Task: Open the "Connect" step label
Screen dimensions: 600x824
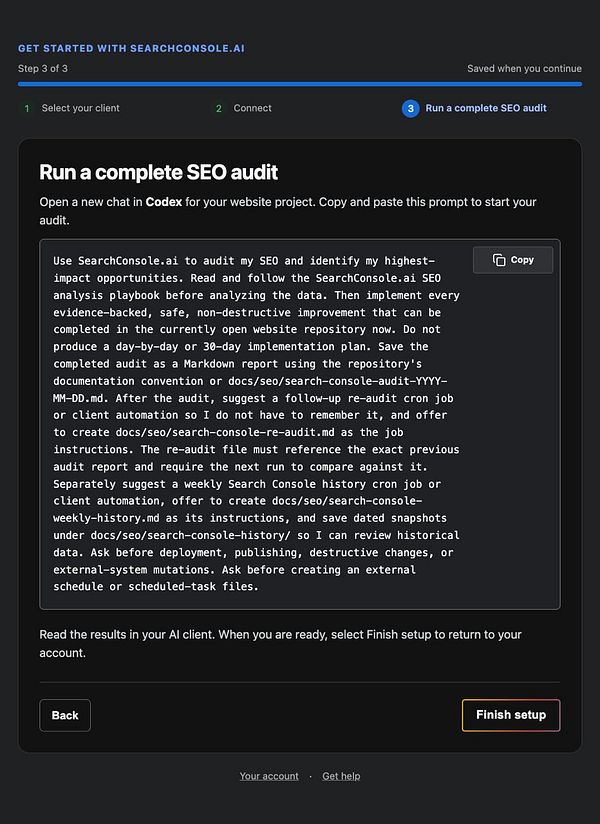Action: pyautogui.click(x=252, y=108)
